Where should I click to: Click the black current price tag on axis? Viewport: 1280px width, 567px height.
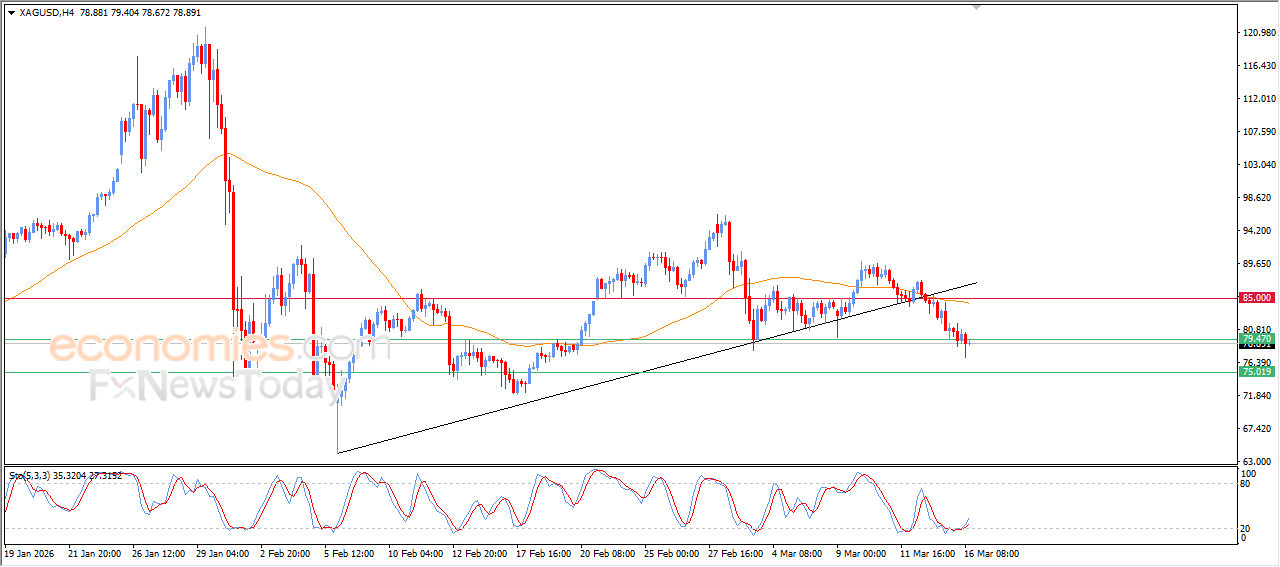(x=1256, y=346)
